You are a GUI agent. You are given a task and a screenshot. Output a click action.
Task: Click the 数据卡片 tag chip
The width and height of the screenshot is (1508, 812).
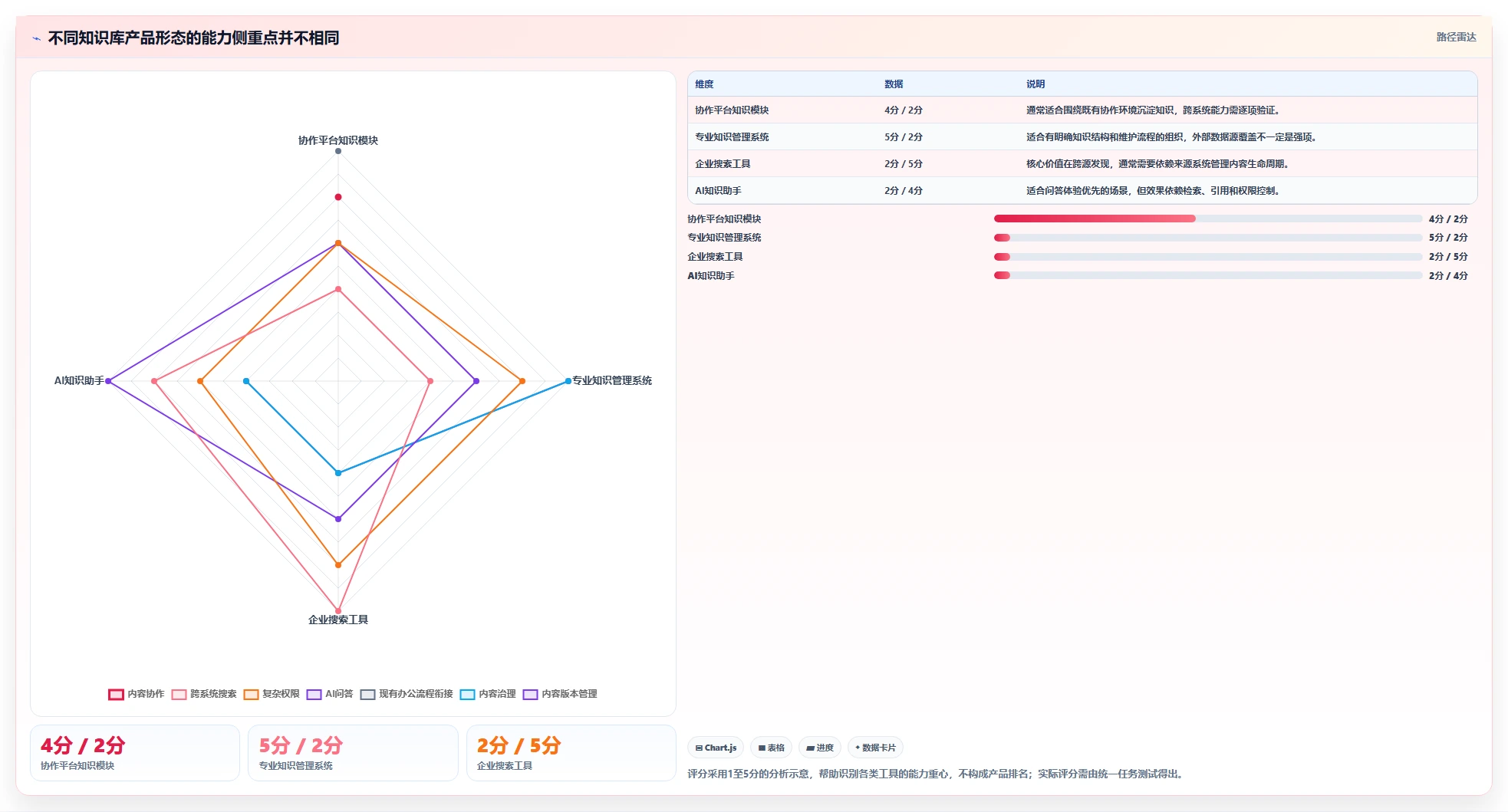click(x=875, y=748)
